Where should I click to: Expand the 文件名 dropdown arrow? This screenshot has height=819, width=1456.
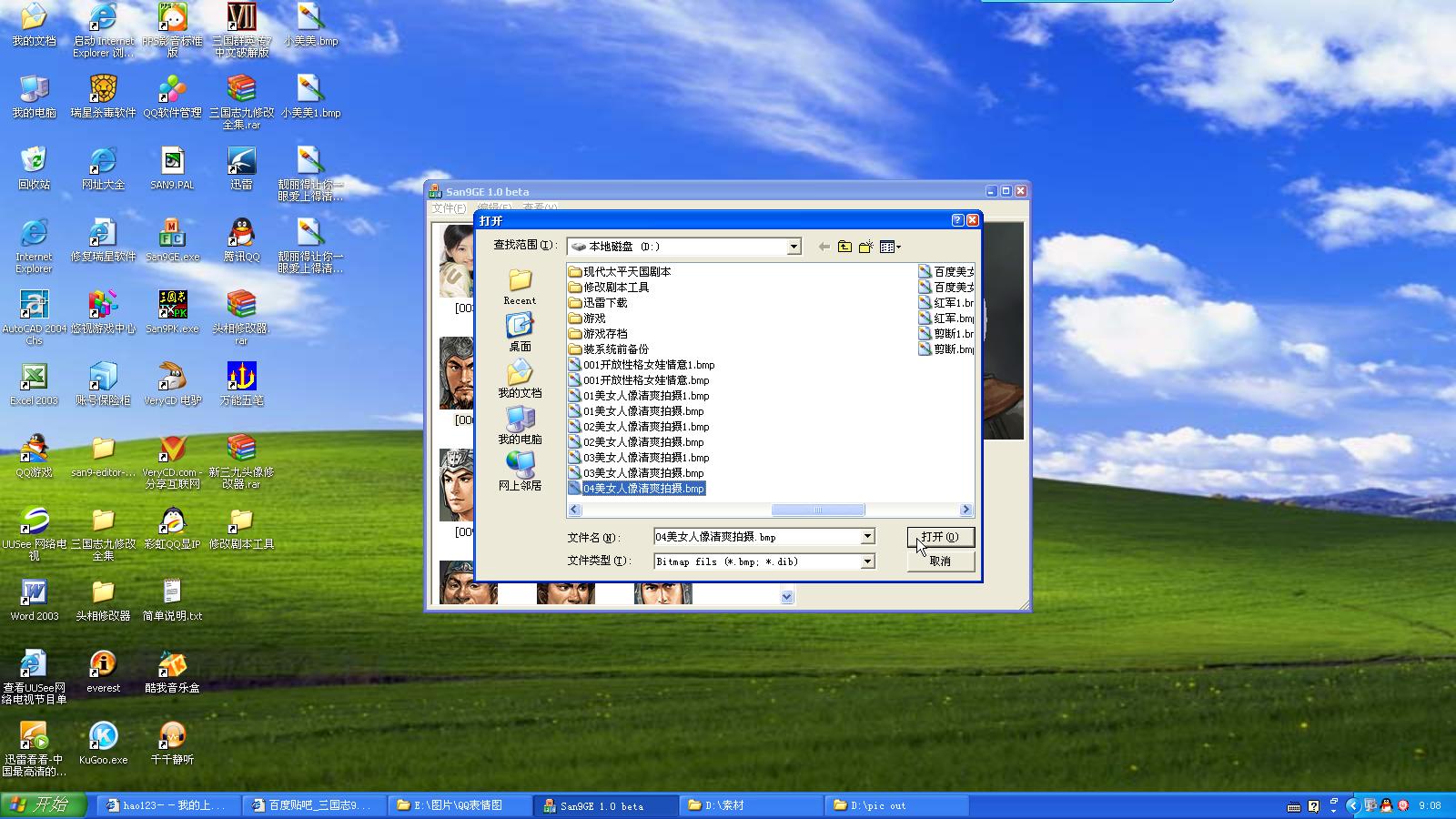pos(867,537)
